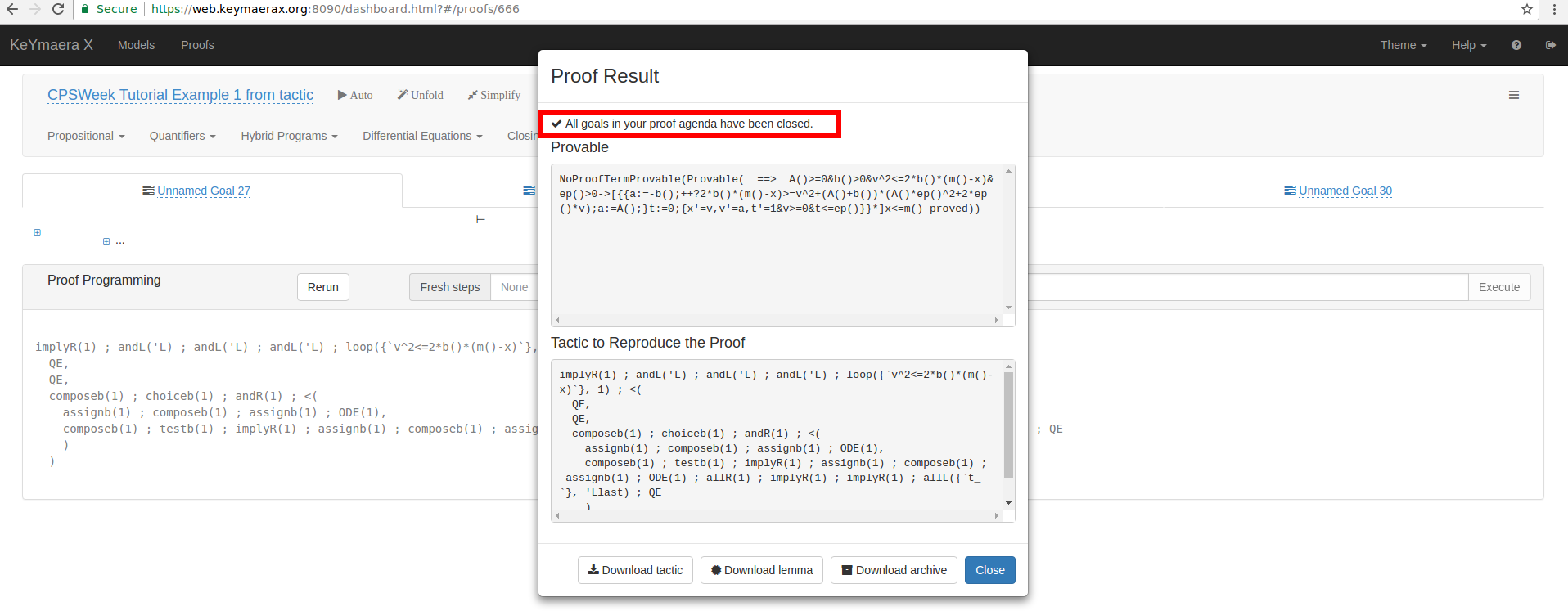Viewport: 1568px width, 611px height.
Task: Apply the Simplify tactic
Action: (494, 95)
